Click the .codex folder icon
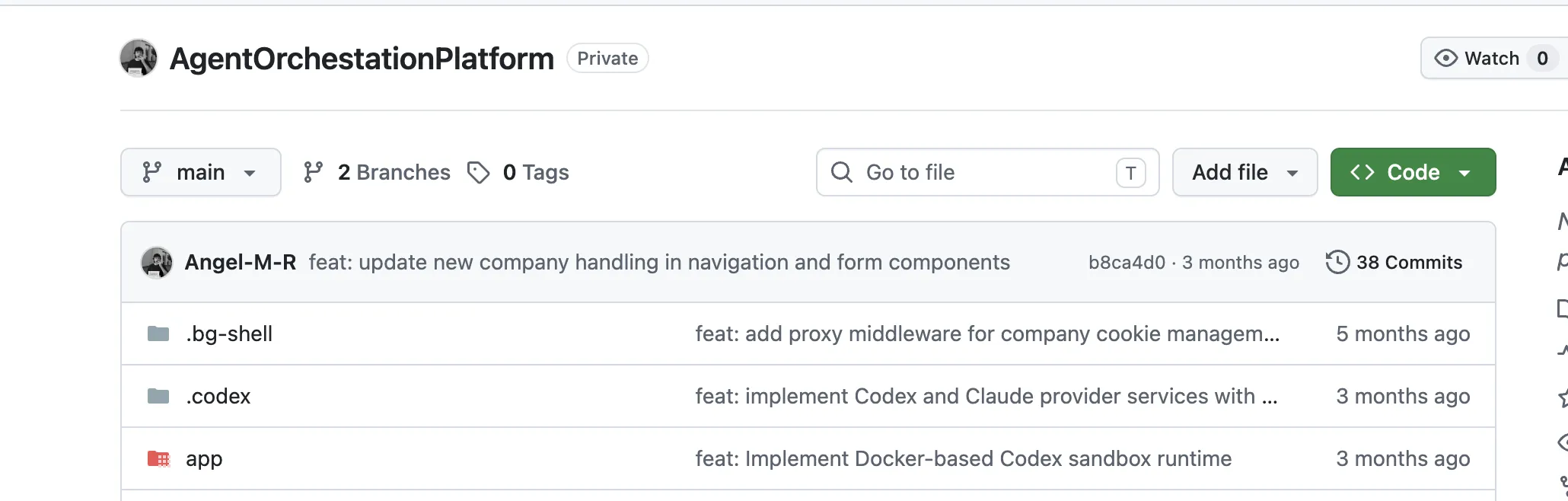This screenshot has height=501, width=1568. click(x=158, y=396)
